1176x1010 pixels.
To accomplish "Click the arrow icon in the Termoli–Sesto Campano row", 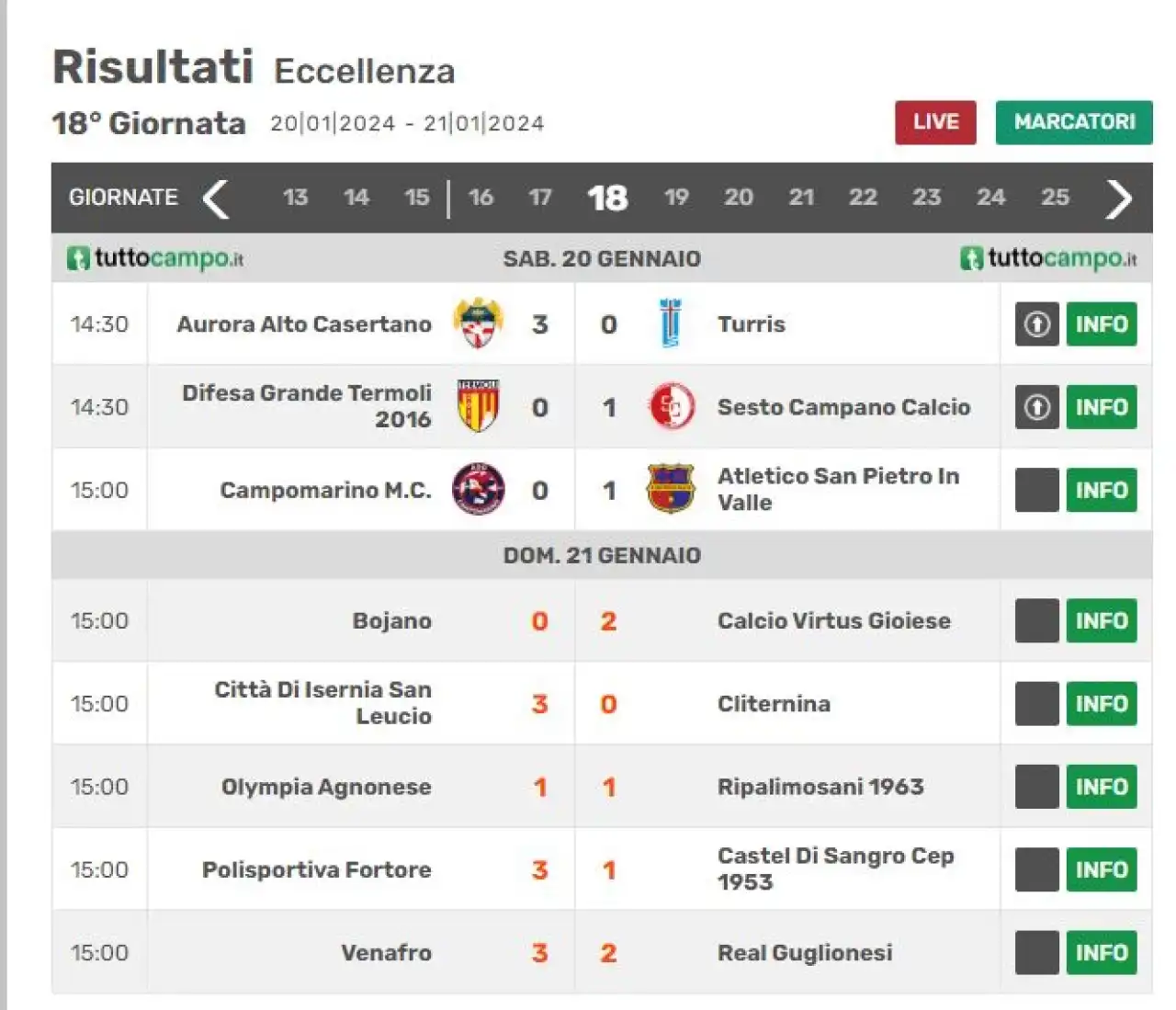I will point(1037,407).
